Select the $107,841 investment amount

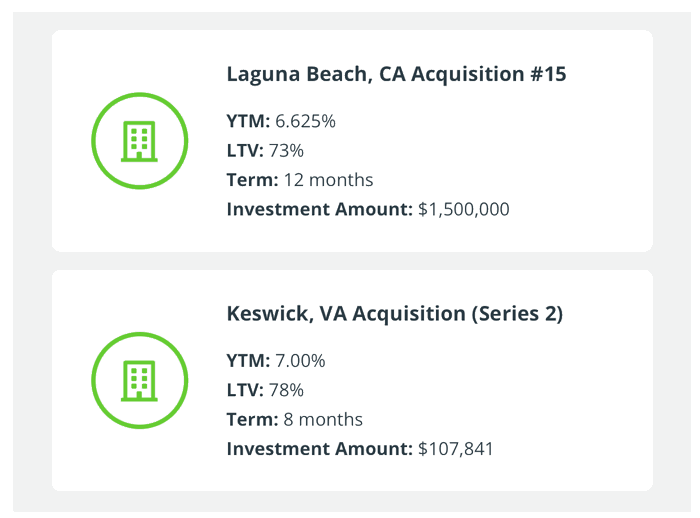pos(455,449)
